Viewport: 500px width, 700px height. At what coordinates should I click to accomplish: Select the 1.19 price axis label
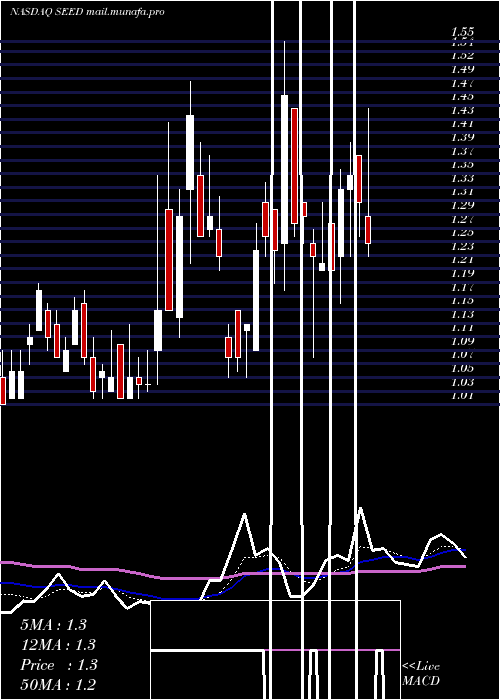462,274
